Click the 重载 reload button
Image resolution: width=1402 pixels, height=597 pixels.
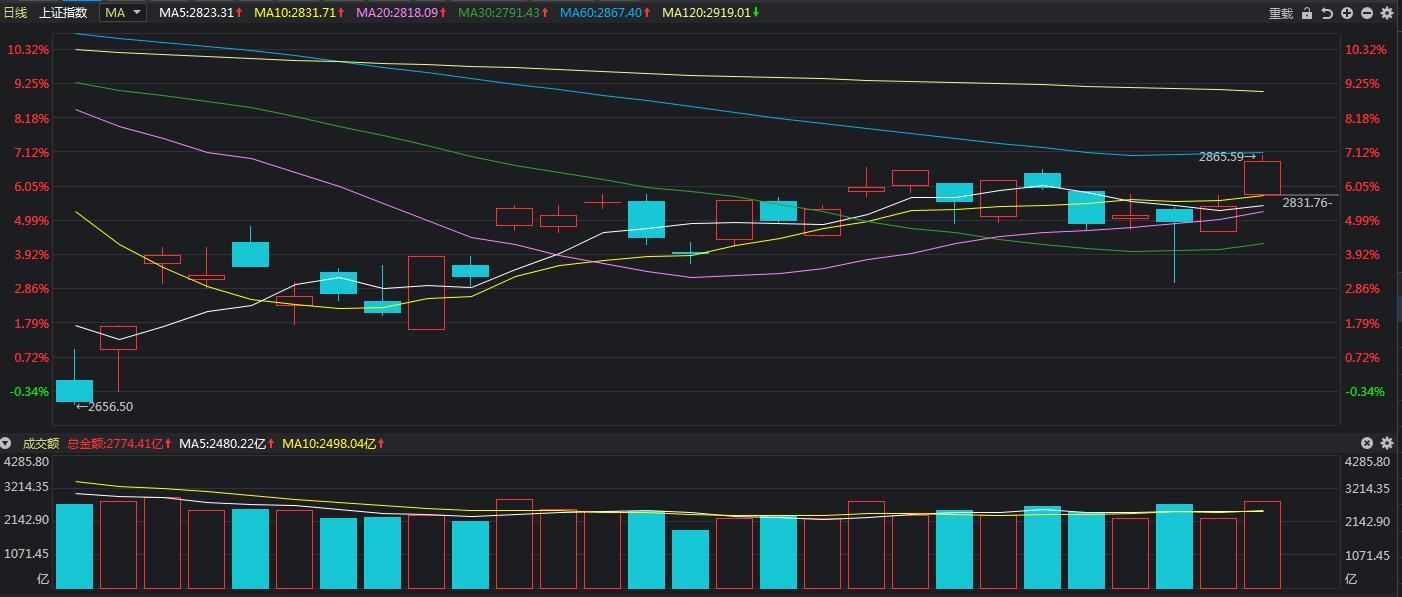(x=1281, y=13)
